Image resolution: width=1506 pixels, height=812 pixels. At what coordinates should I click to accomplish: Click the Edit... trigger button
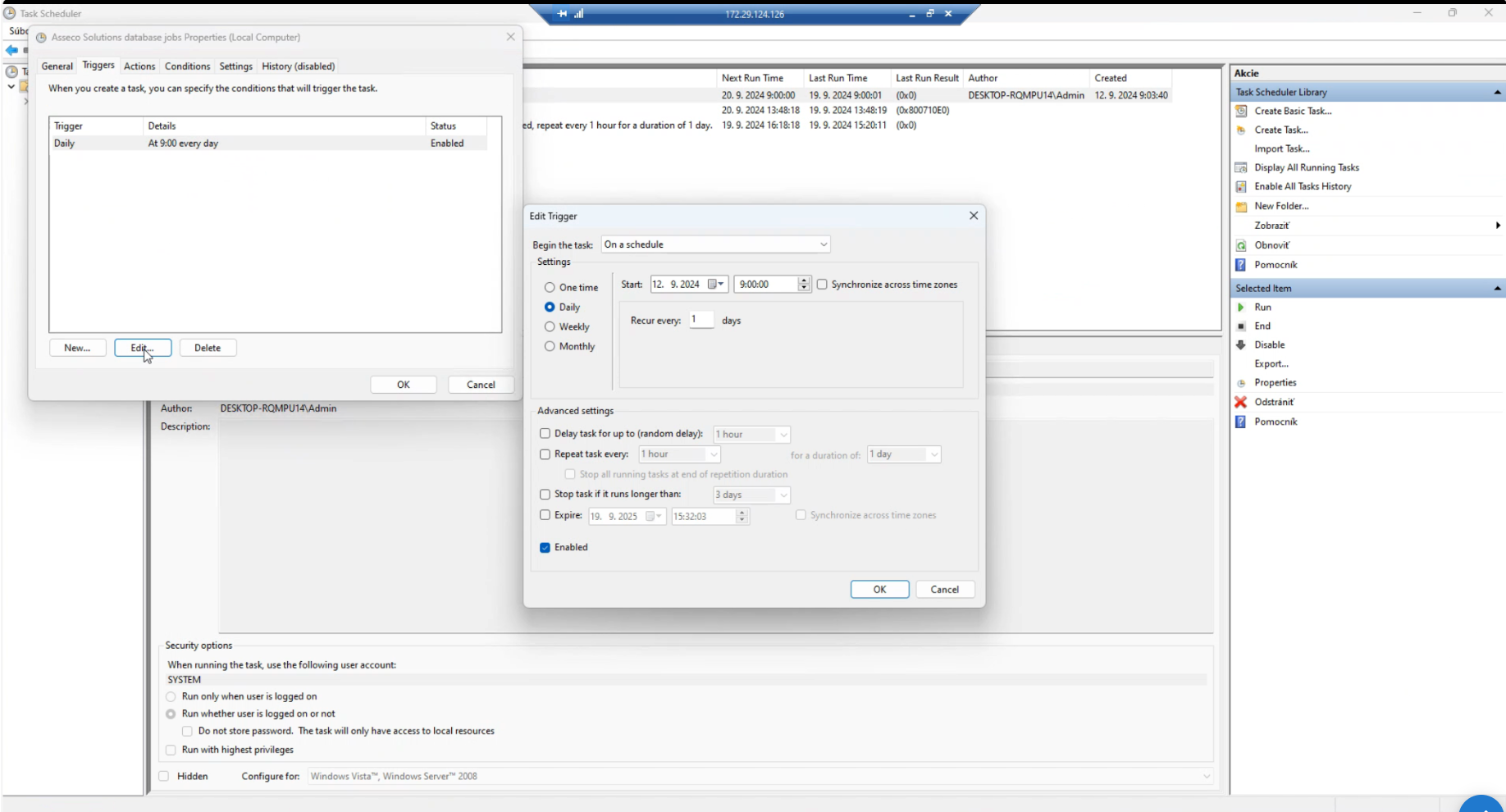coord(143,348)
